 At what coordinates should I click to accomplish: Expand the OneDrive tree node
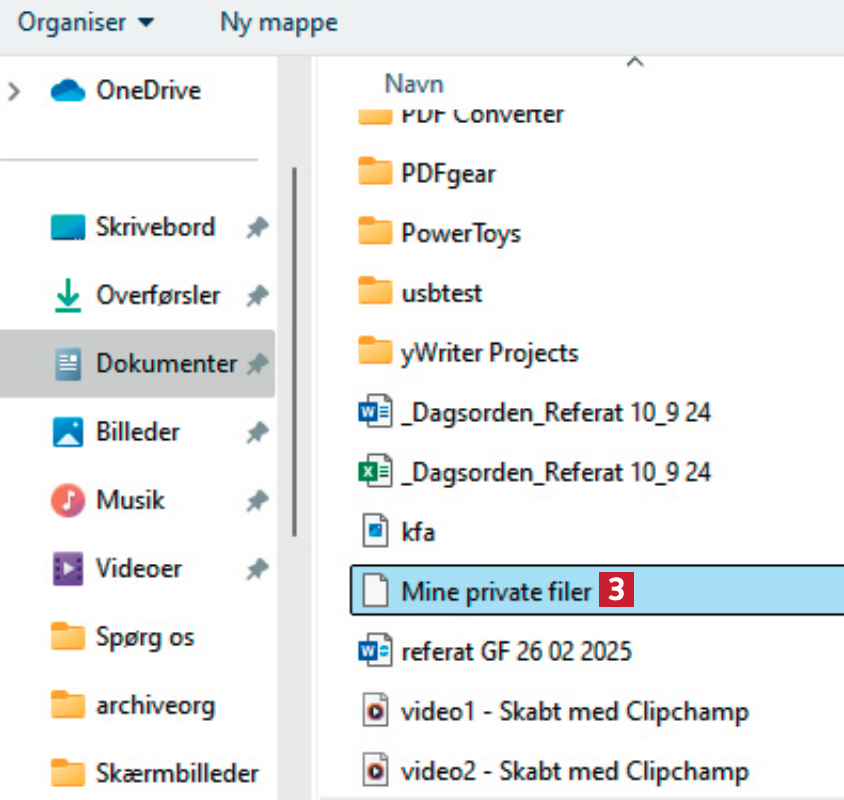pos(14,91)
